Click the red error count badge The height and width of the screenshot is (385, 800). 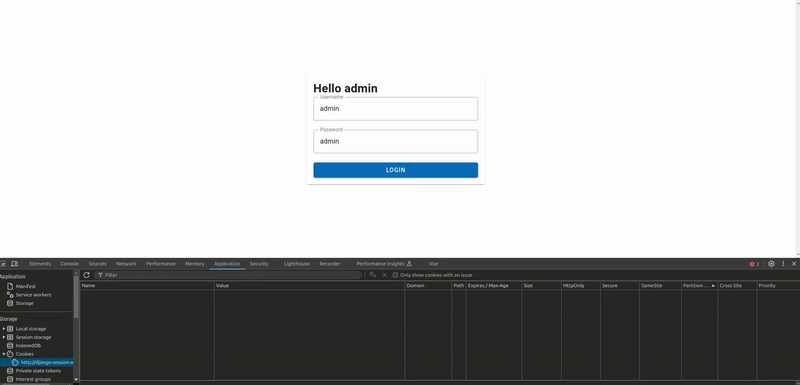tap(754, 264)
